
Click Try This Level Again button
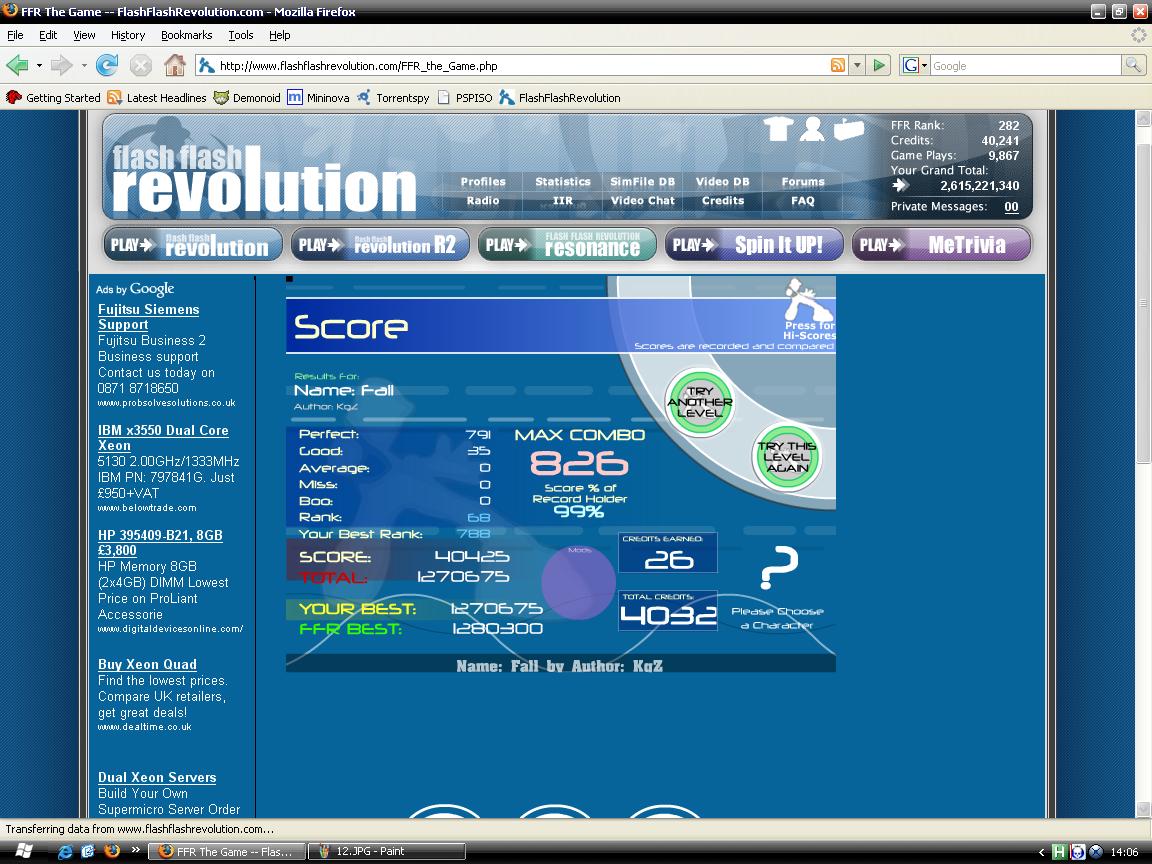click(787, 456)
